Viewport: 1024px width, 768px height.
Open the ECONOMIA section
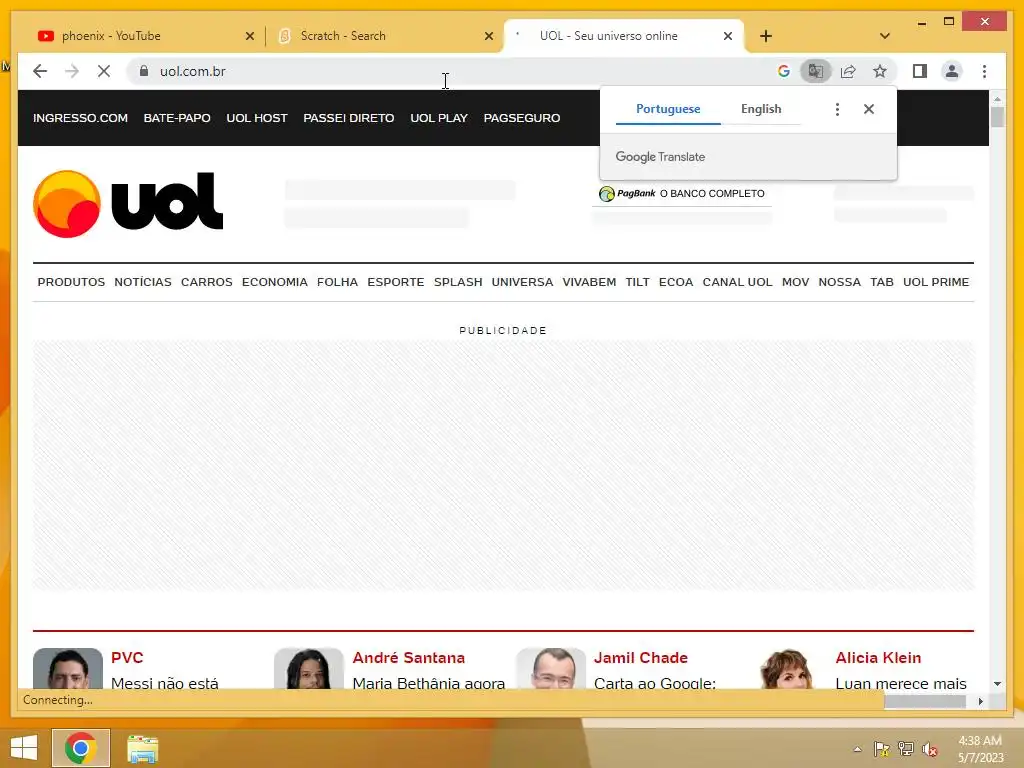tap(274, 282)
